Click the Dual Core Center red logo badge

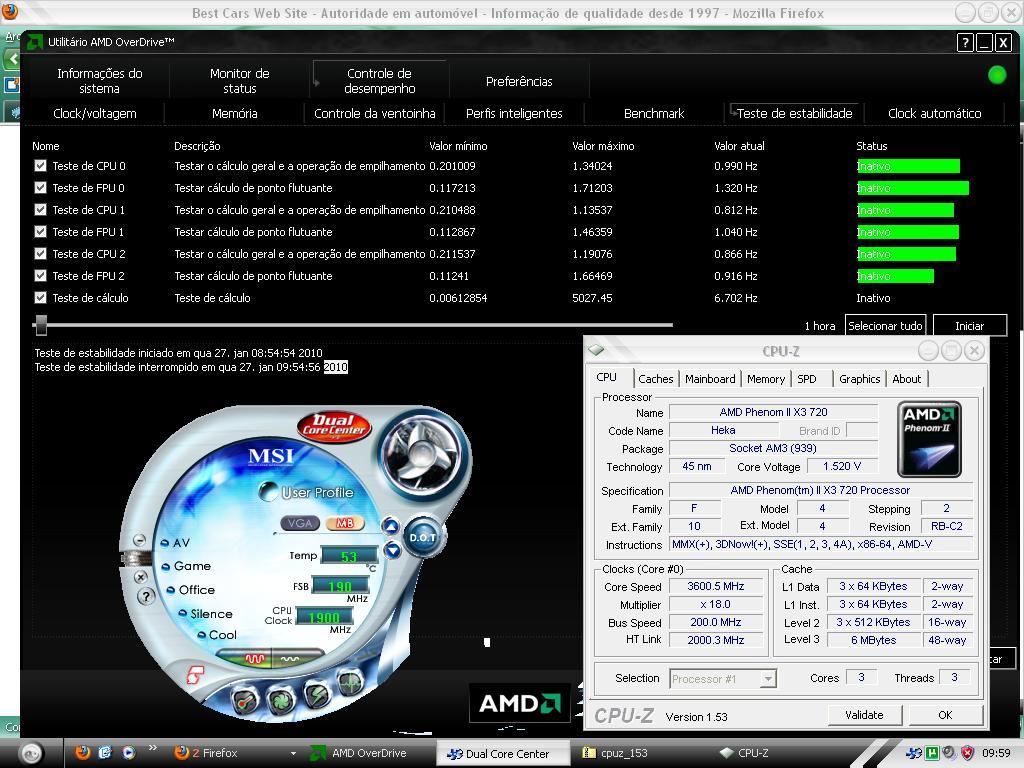tap(333, 425)
